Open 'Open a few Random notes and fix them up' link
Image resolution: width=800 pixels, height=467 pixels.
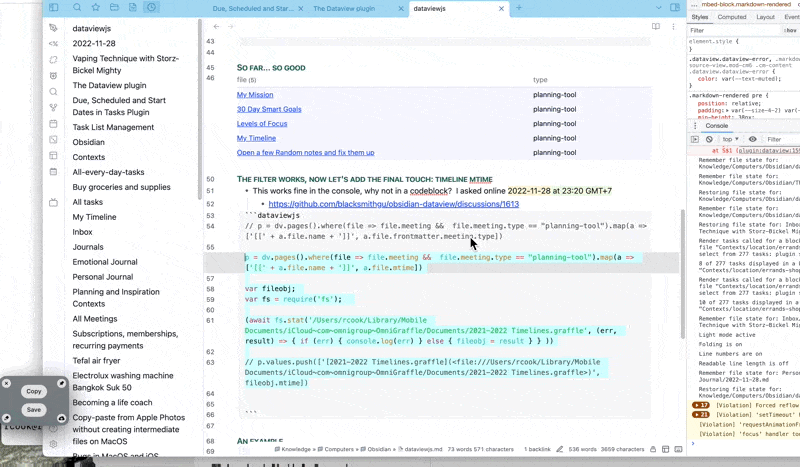305,153
